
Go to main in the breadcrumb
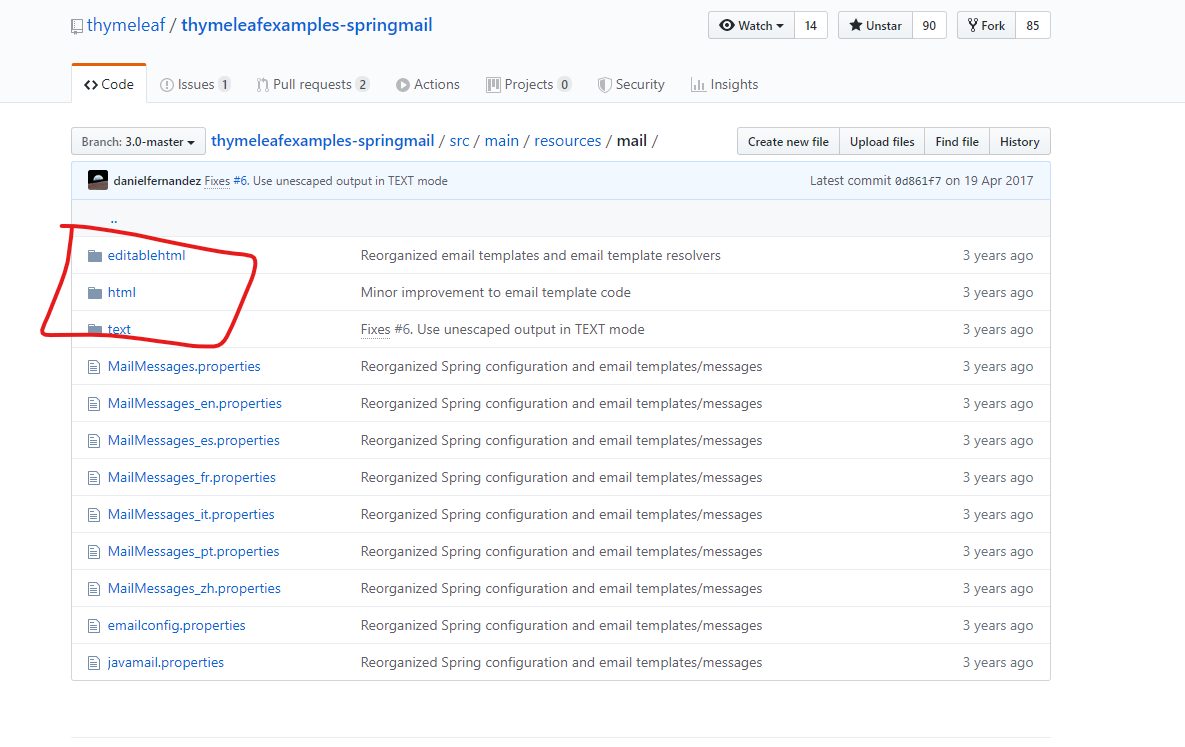(502, 141)
